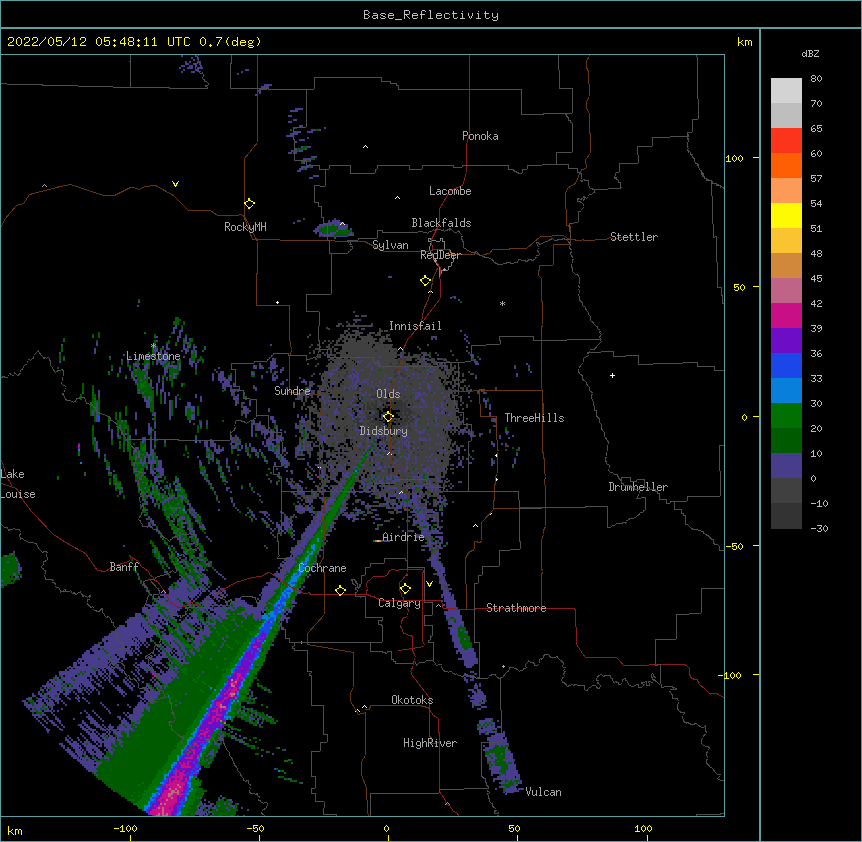Pick the magenta 39-42 dBZ legend swatch
862x842 pixels.
(x=786, y=315)
